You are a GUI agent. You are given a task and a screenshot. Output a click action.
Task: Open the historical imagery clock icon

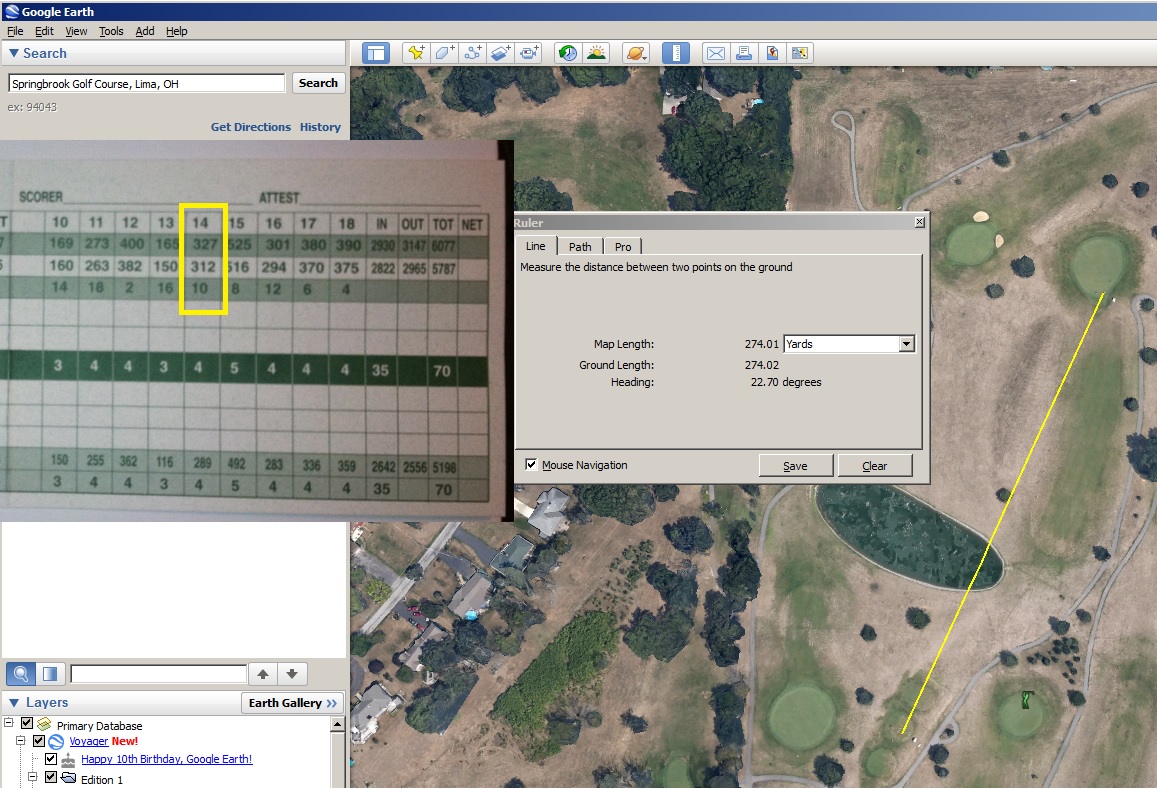567,53
